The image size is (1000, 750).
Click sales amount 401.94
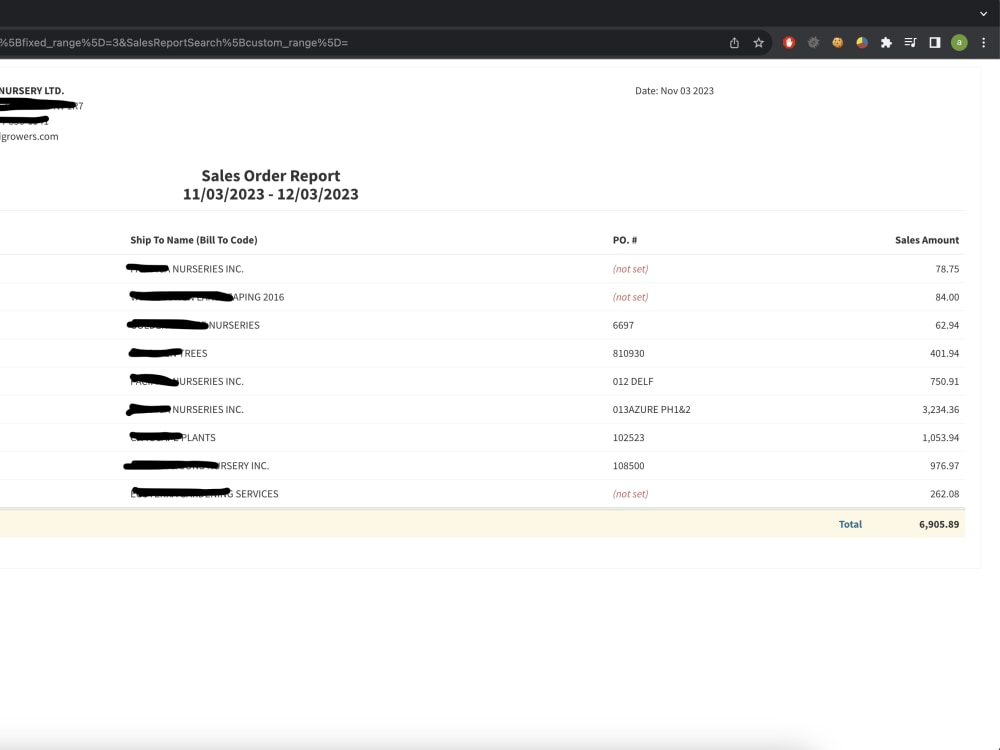945,353
